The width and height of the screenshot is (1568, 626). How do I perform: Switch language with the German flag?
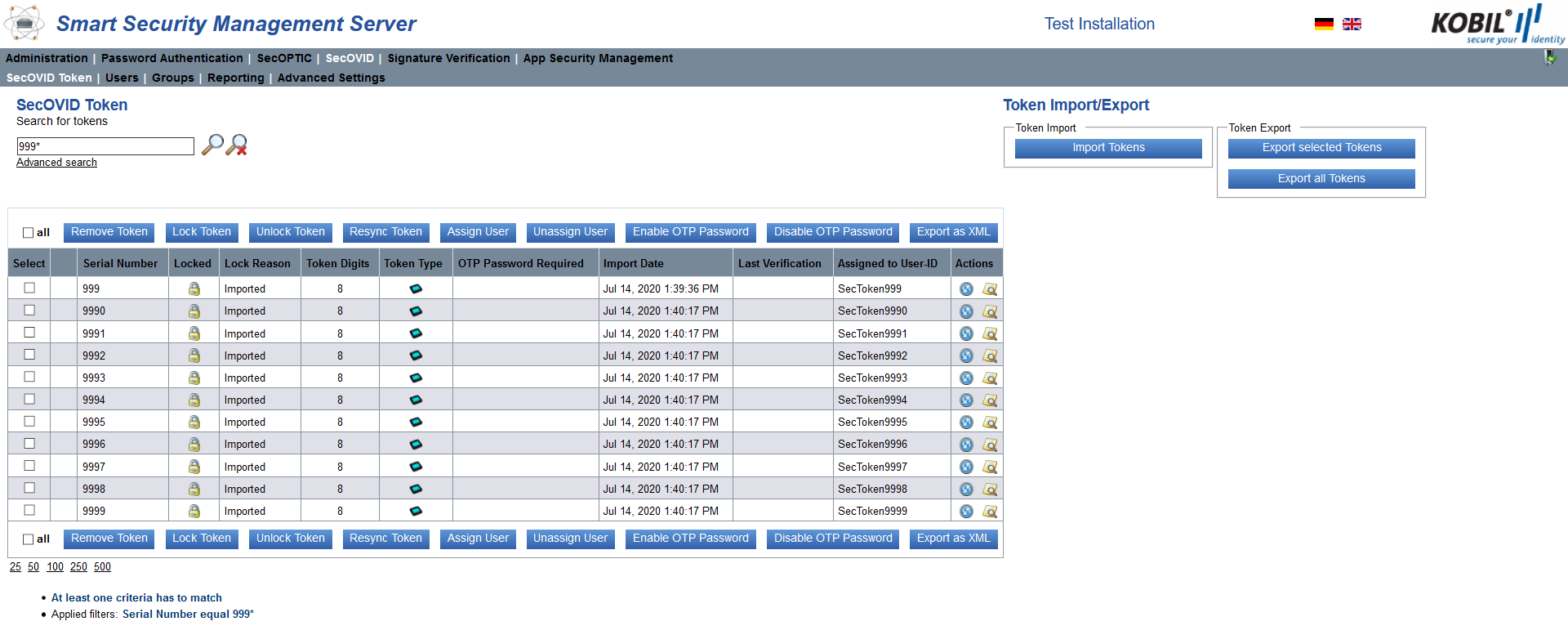pyautogui.click(x=1324, y=25)
